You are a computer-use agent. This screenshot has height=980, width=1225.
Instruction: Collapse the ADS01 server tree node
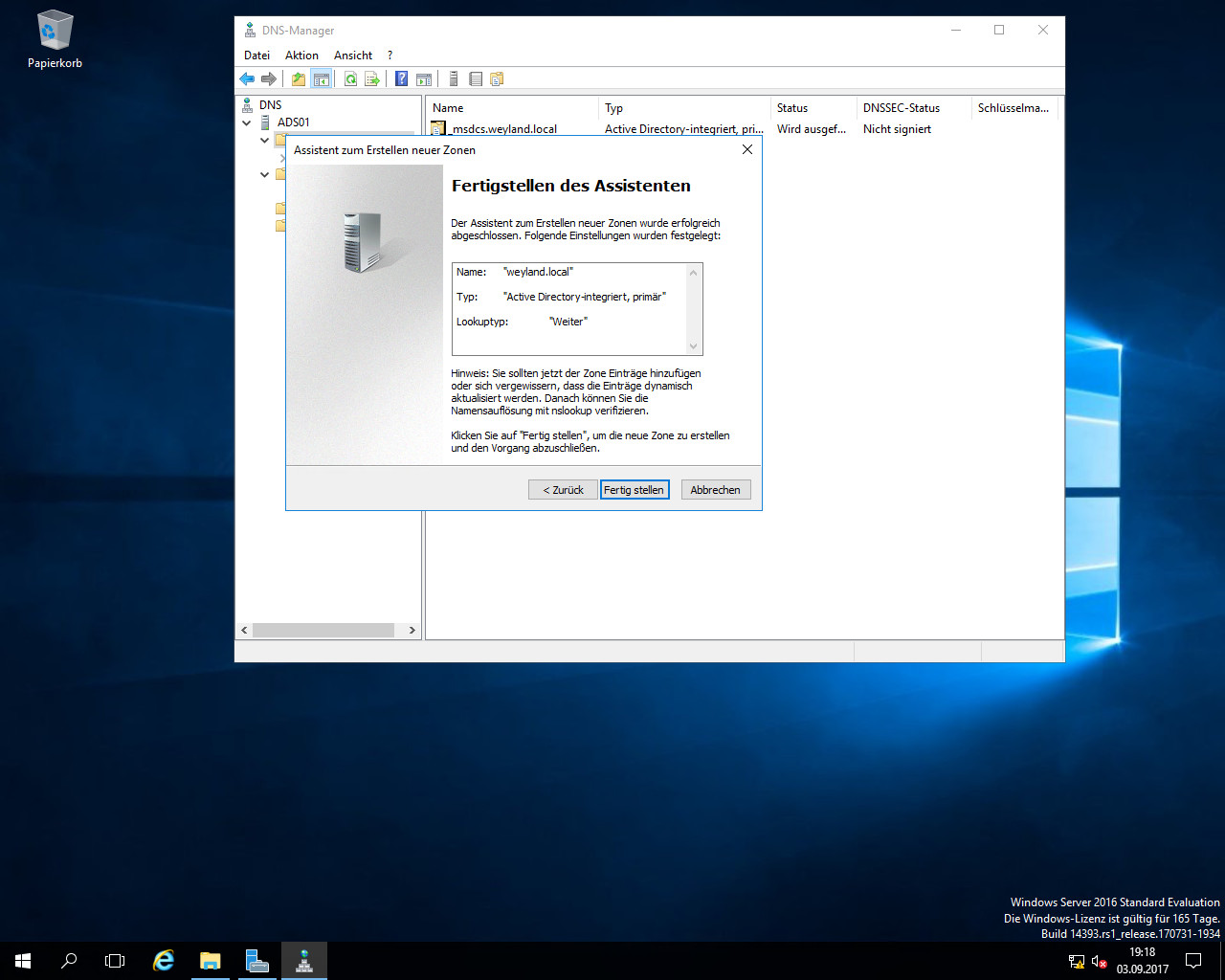click(x=247, y=122)
